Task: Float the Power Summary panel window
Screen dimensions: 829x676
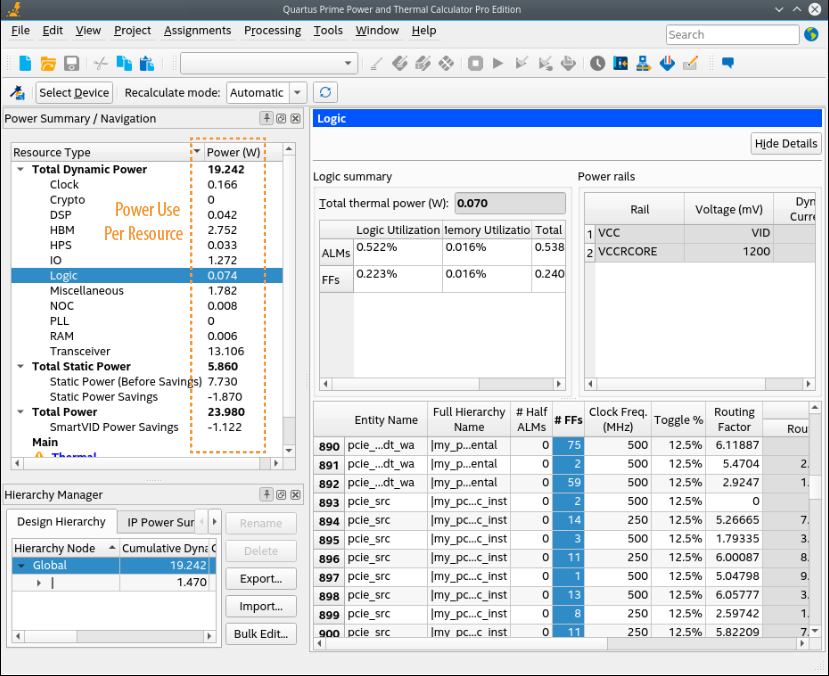Action: point(281,119)
